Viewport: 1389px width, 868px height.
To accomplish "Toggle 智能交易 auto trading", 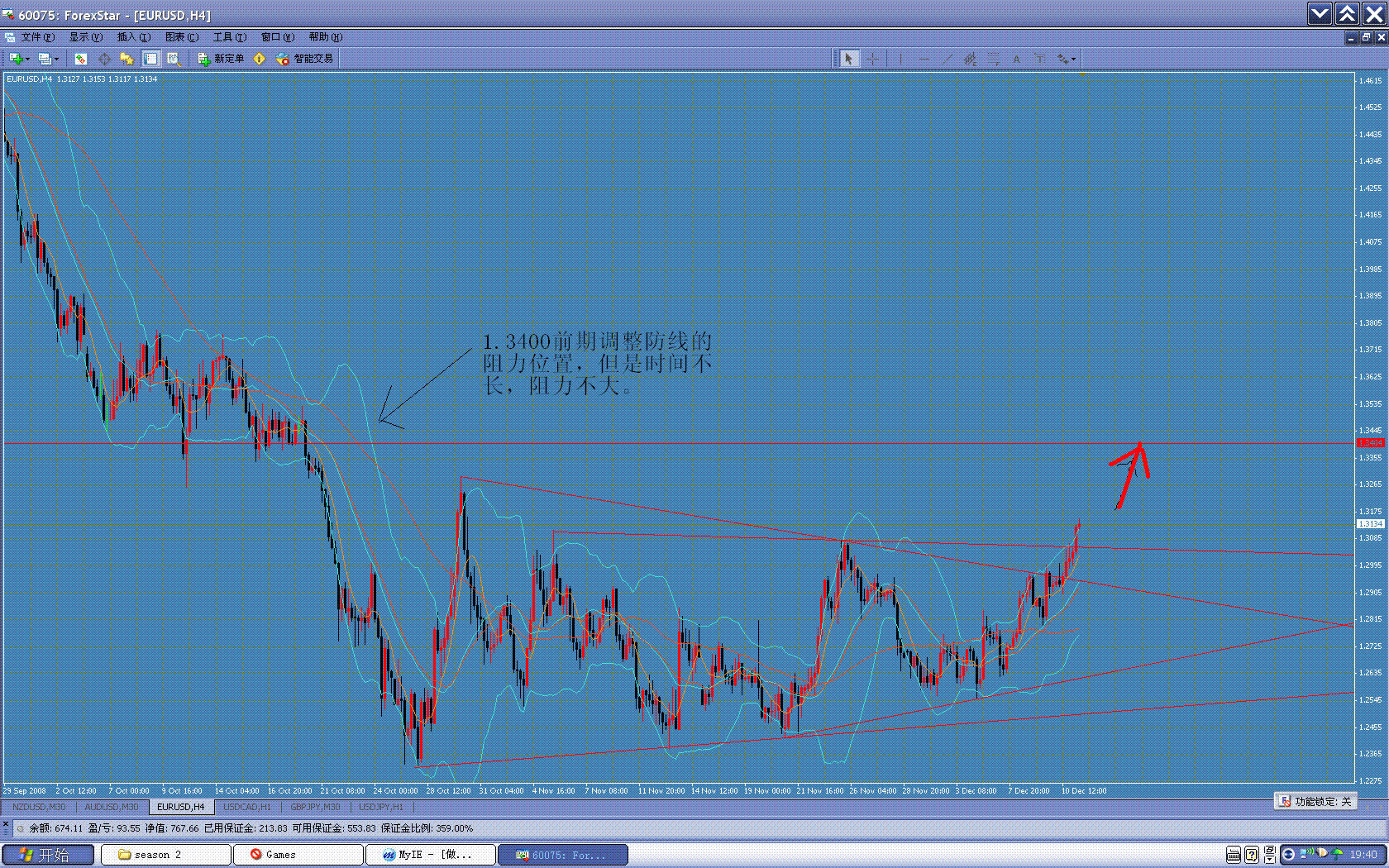I will [305, 59].
